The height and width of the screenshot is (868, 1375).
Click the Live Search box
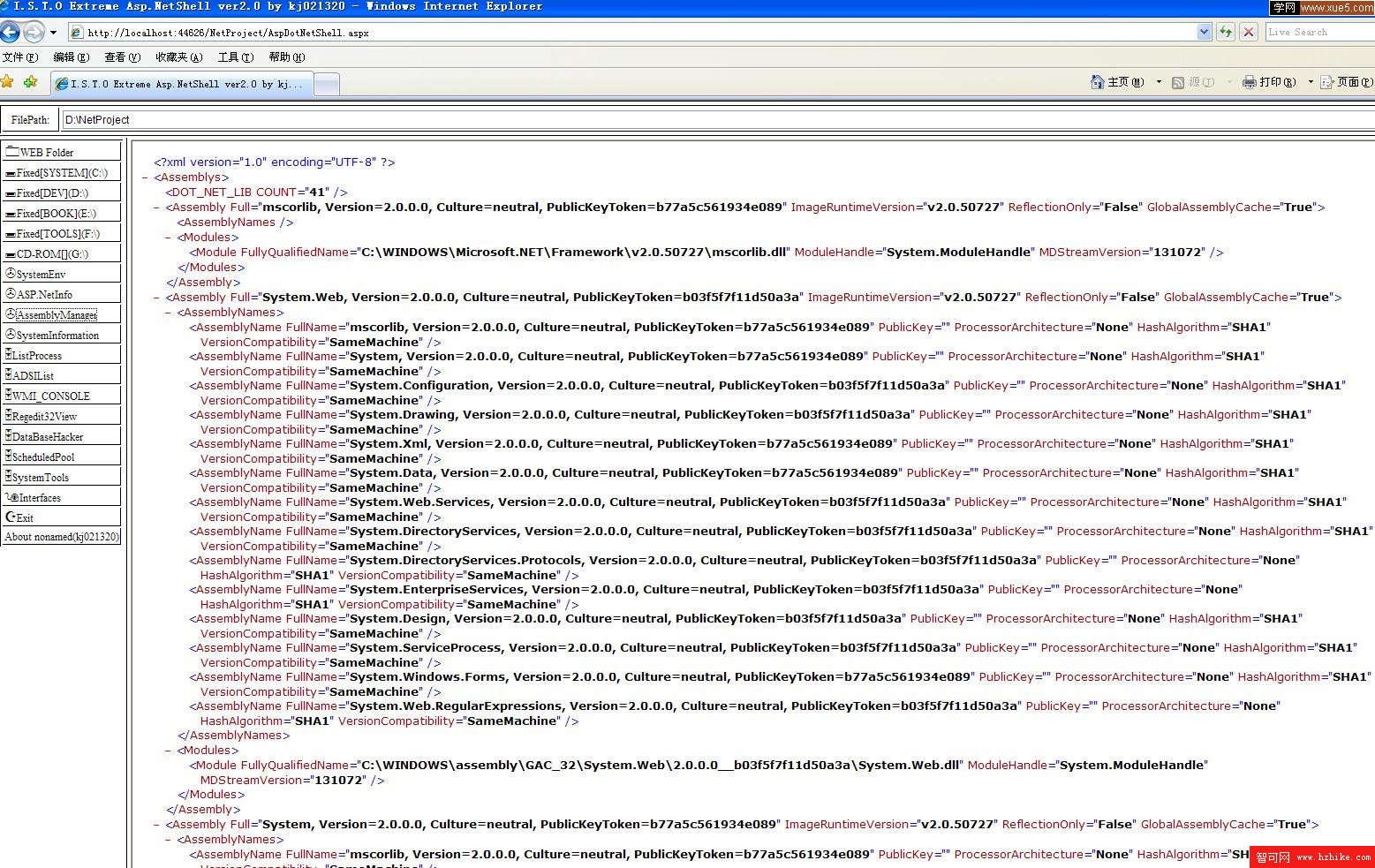coord(1319,32)
